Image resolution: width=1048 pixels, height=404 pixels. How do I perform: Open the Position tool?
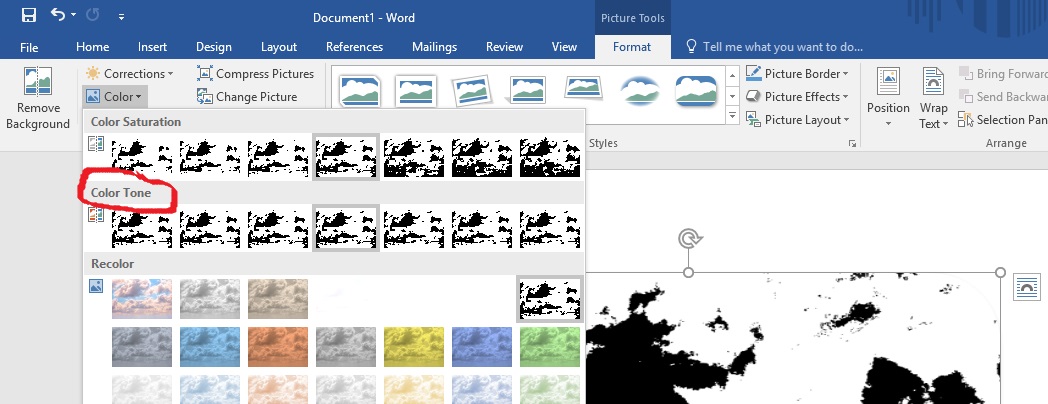click(888, 97)
